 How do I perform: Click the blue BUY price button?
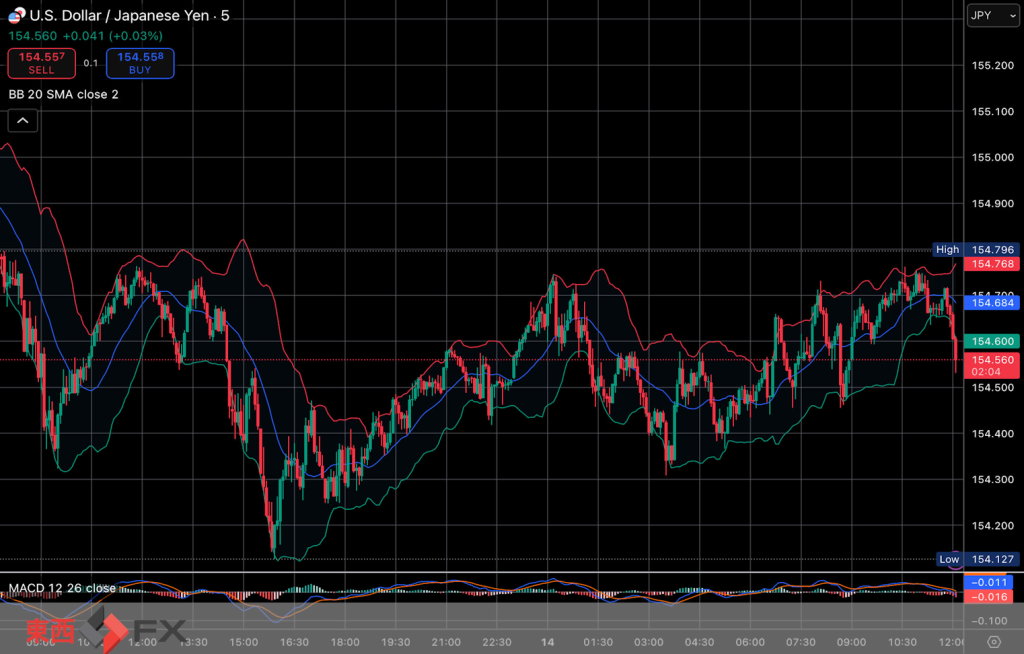(x=139, y=63)
